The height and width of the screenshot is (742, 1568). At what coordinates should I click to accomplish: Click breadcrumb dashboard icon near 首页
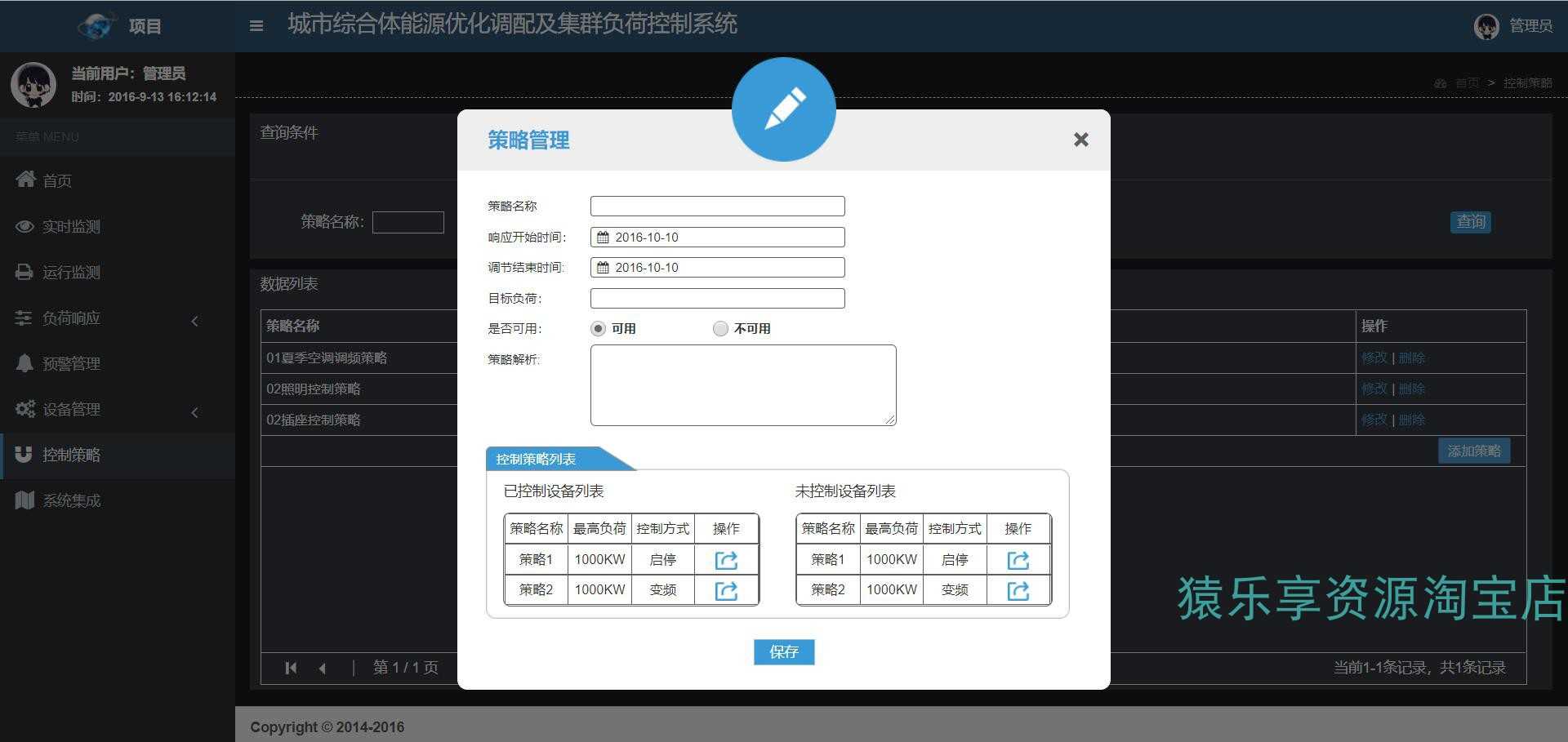pos(1440,83)
